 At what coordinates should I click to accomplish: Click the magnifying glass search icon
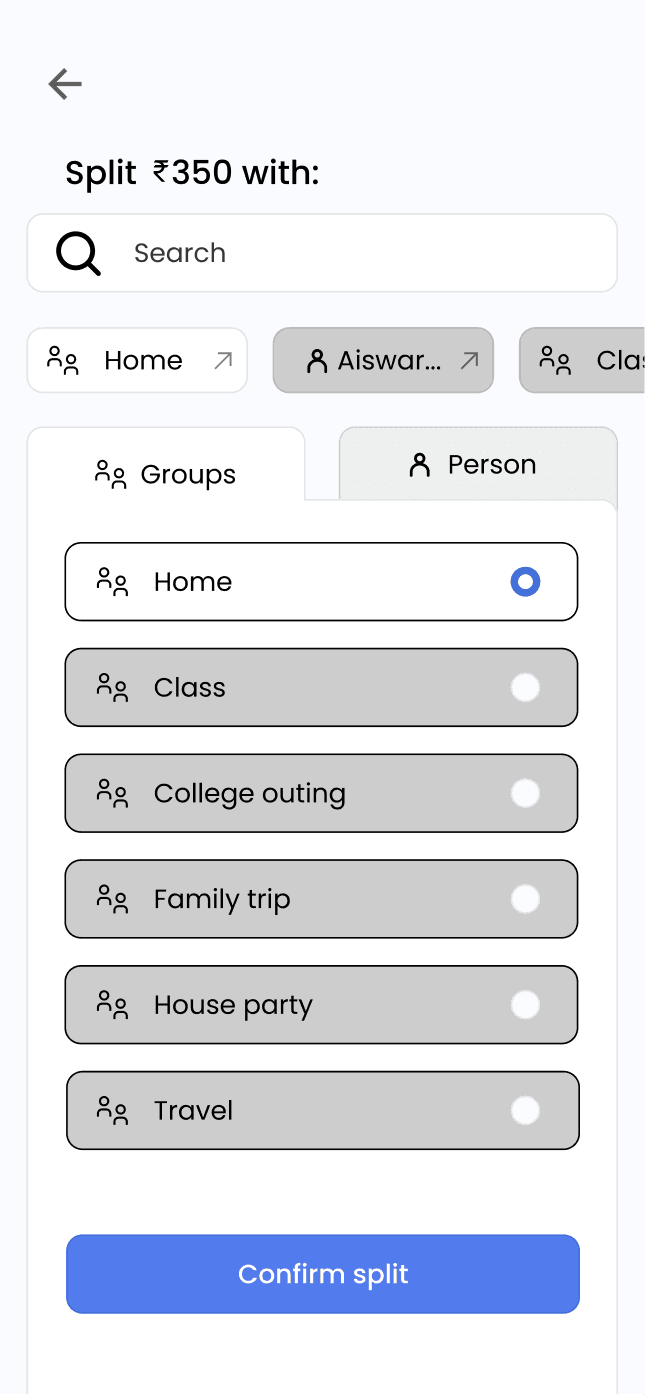coord(78,253)
